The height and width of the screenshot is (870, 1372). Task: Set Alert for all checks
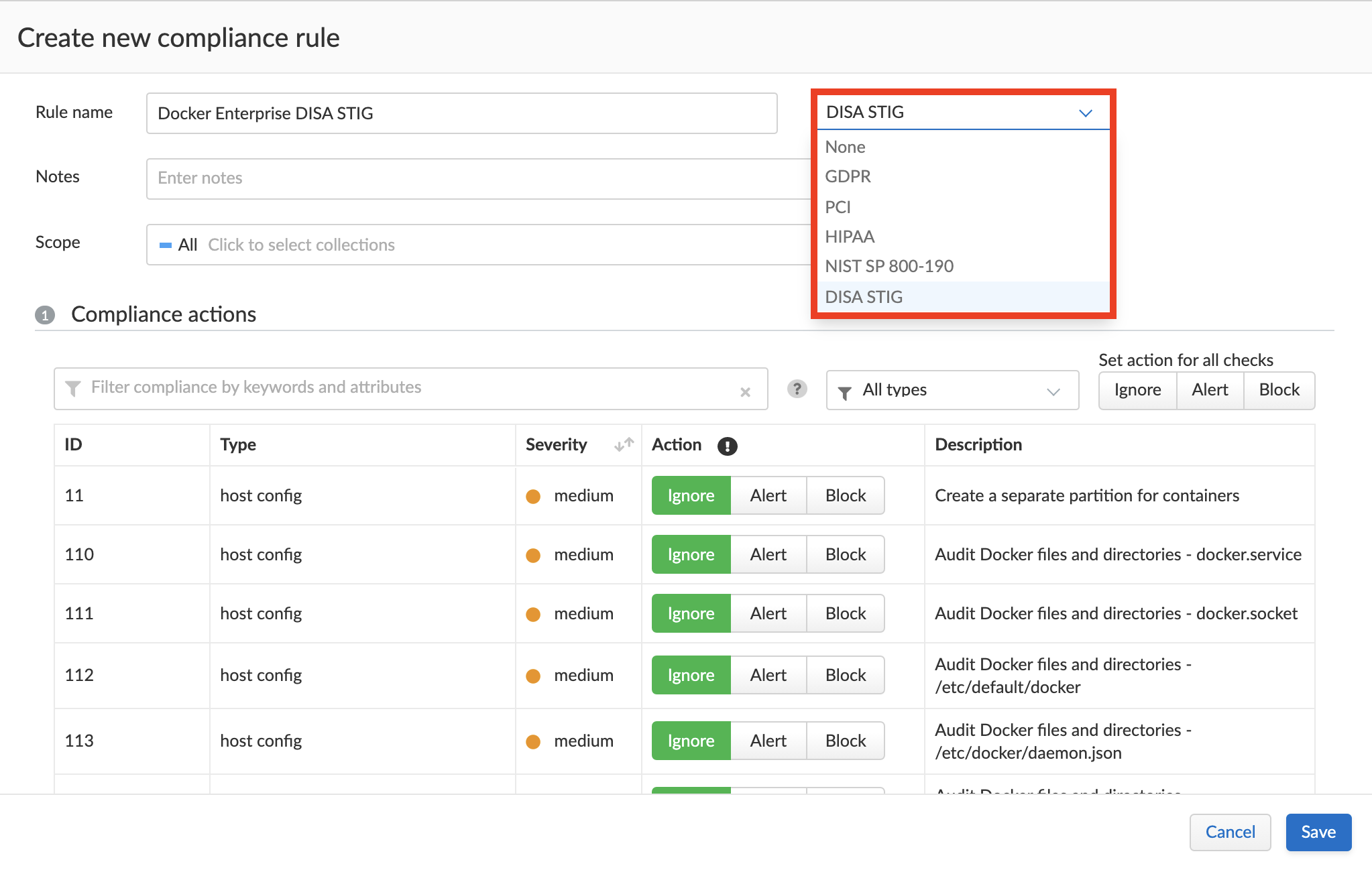point(1210,390)
